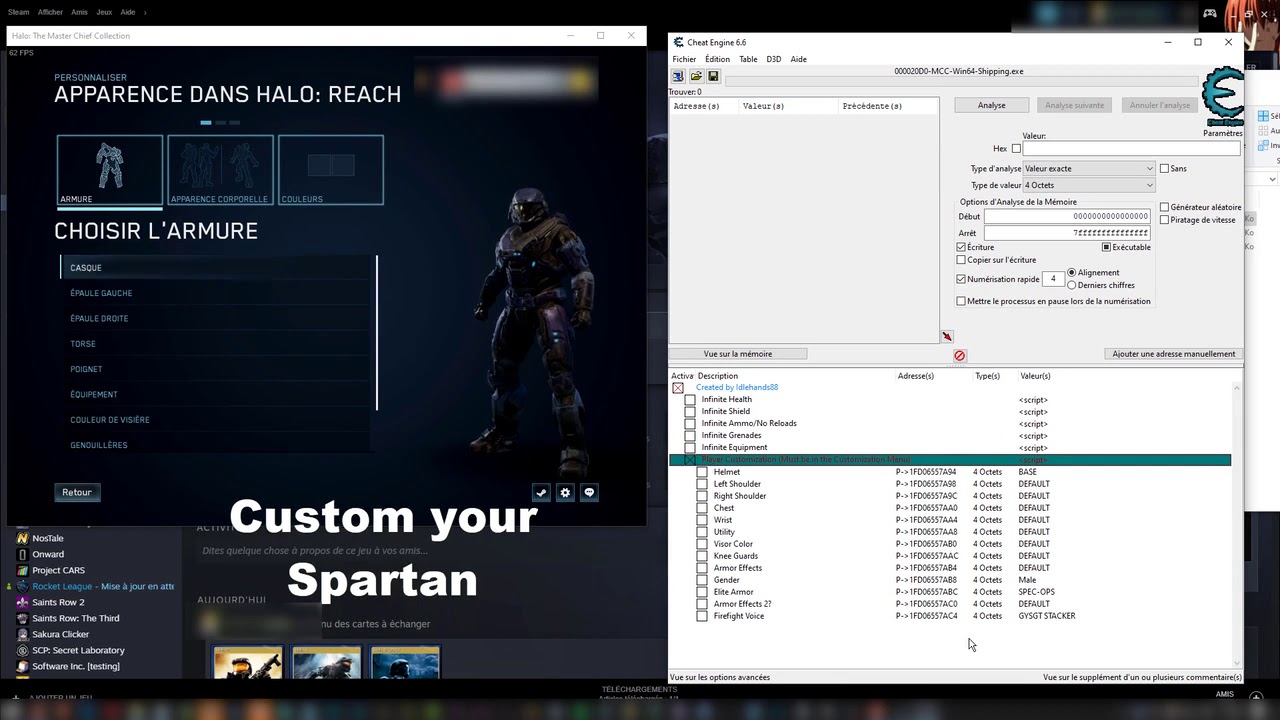Open the Helmet value BASE dropdown
The image size is (1280, 720).
1028,472
